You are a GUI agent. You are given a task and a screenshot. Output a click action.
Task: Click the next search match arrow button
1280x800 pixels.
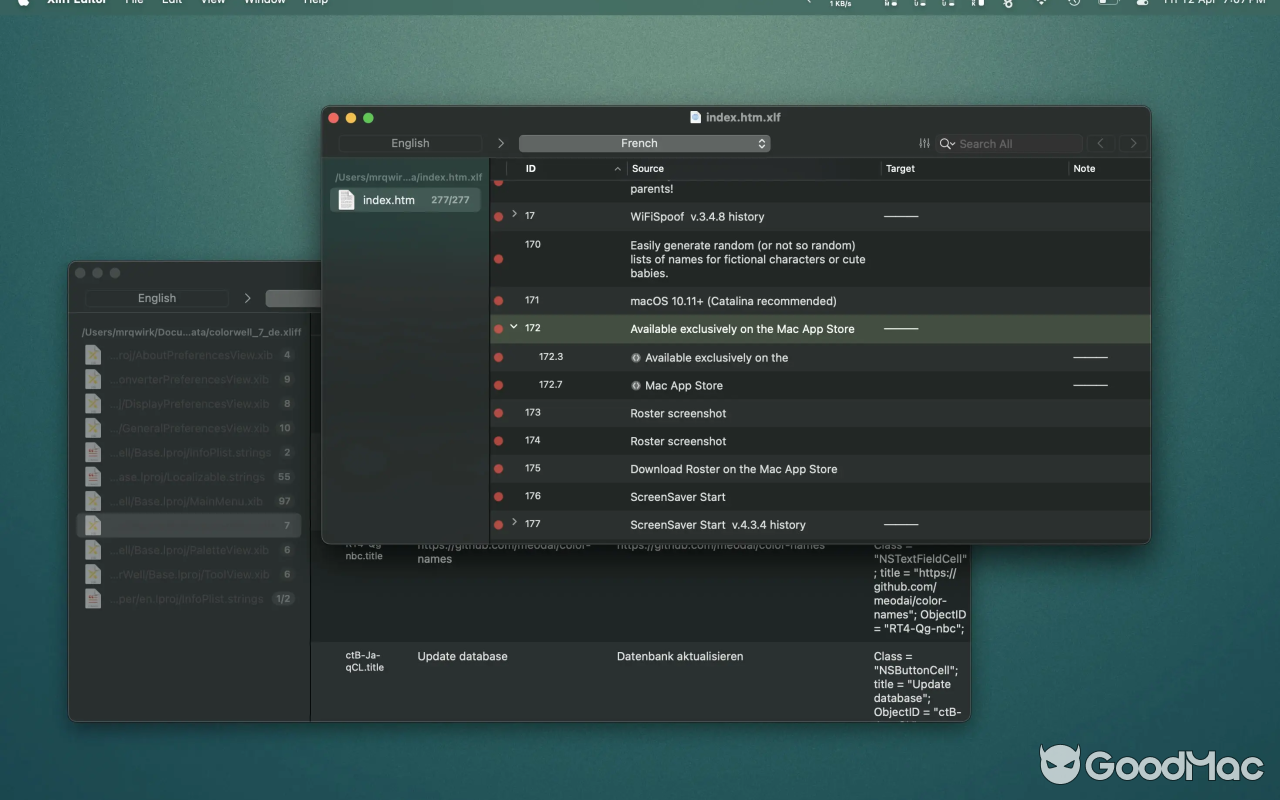coord(1132,143)
